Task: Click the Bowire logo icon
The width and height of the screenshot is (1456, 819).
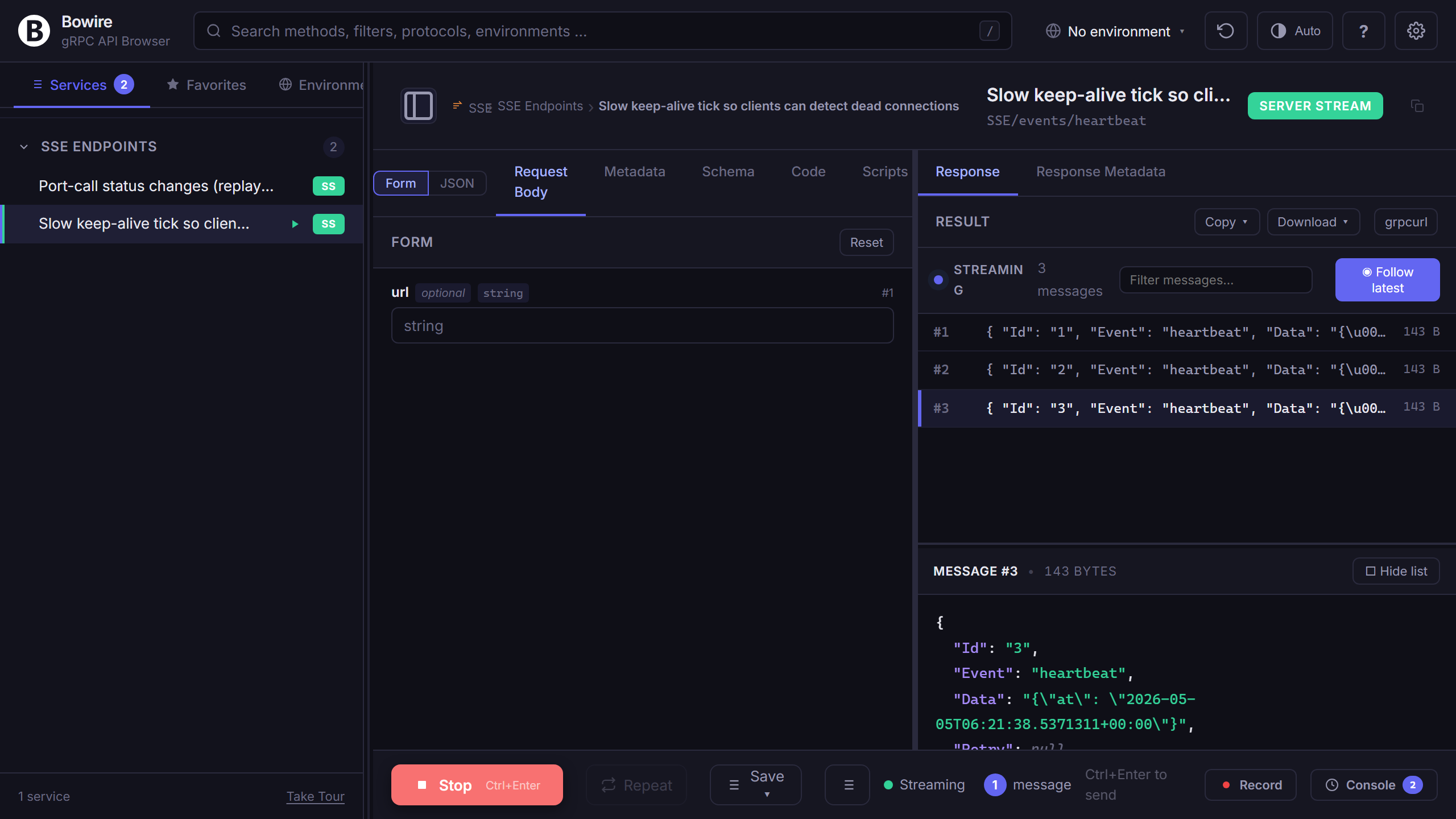Action: point(34,31)
